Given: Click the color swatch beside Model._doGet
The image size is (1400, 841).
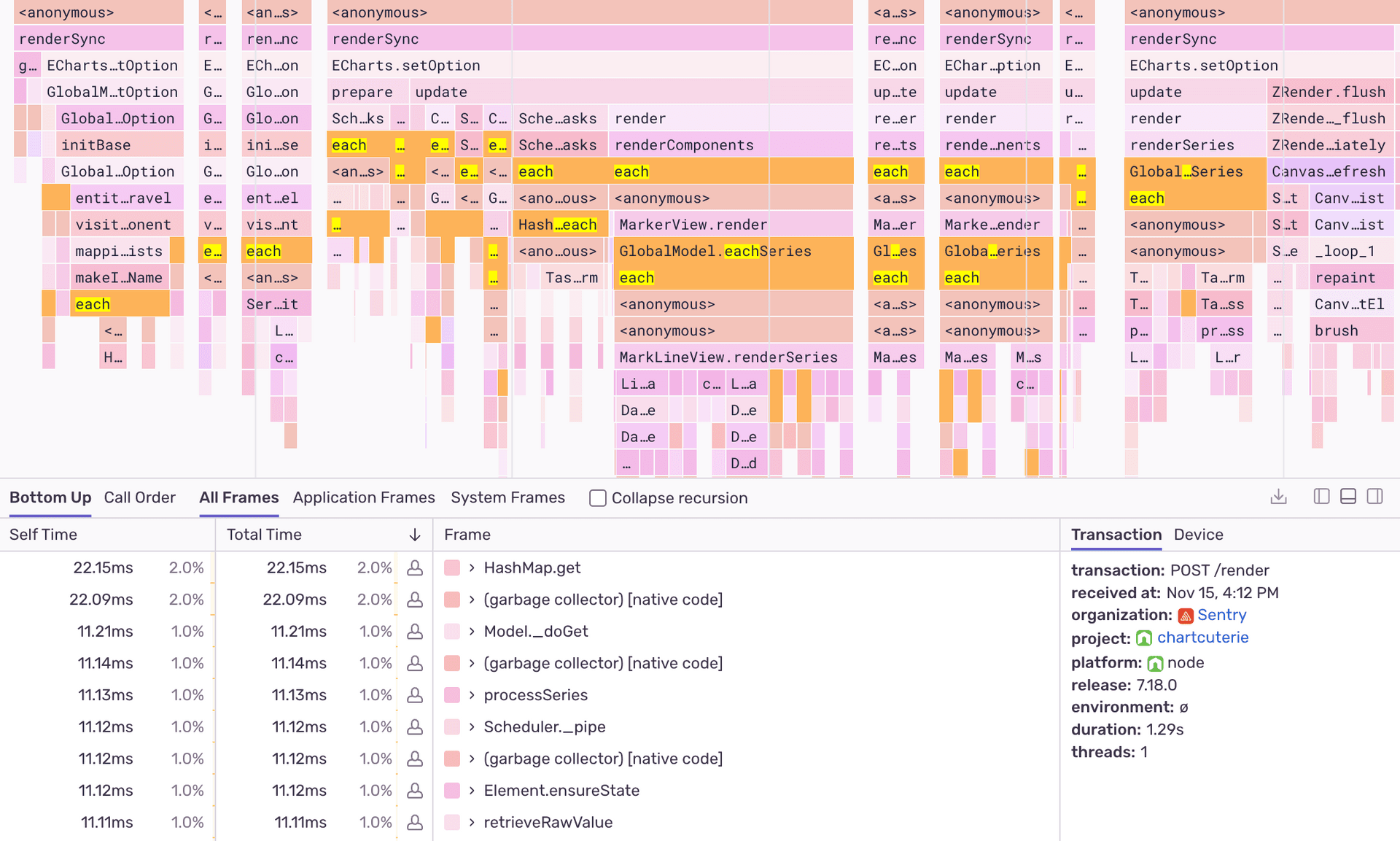Looking at the screenshot, I should pyautogui.click(x=452, y=631).
